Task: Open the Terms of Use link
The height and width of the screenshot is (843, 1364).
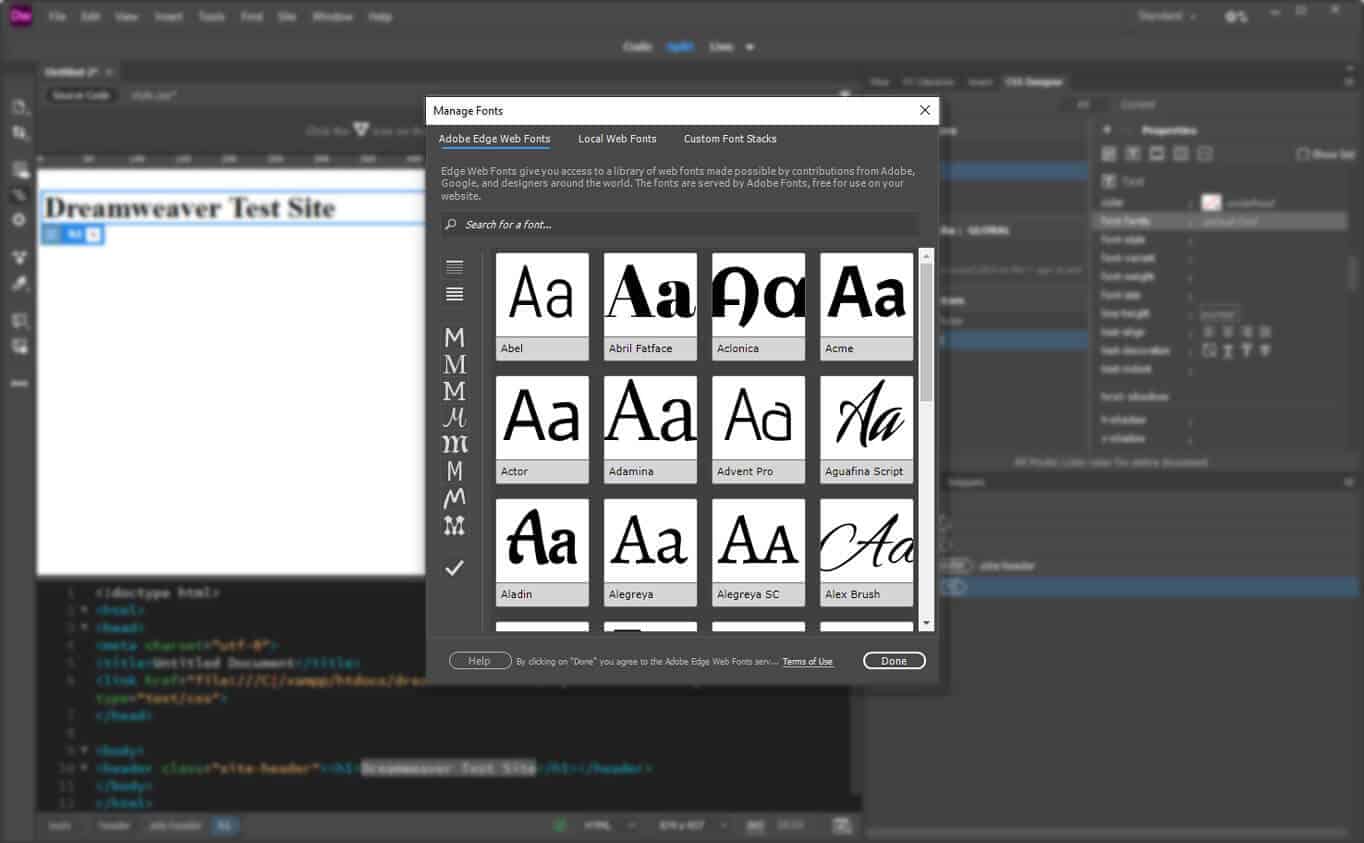Action: [807, 661]
